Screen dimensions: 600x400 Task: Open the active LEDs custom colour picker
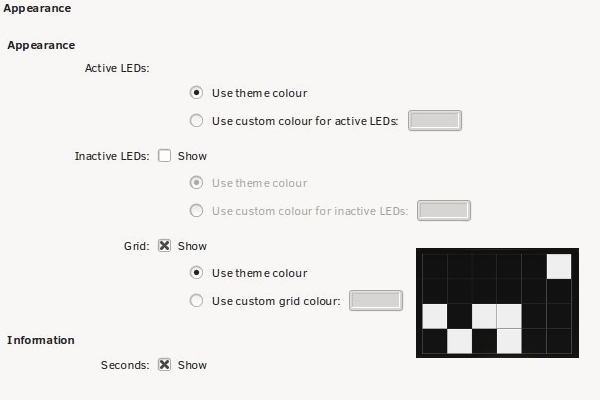pos(436,121)
